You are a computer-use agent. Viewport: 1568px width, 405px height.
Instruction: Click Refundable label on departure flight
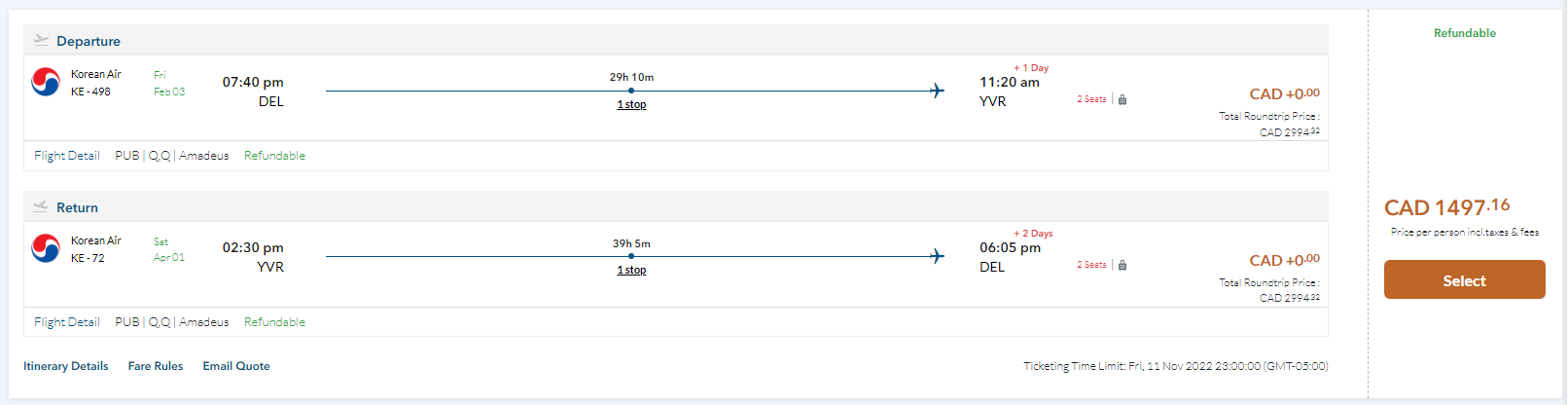pyautogui.click(x=274, y=156)
